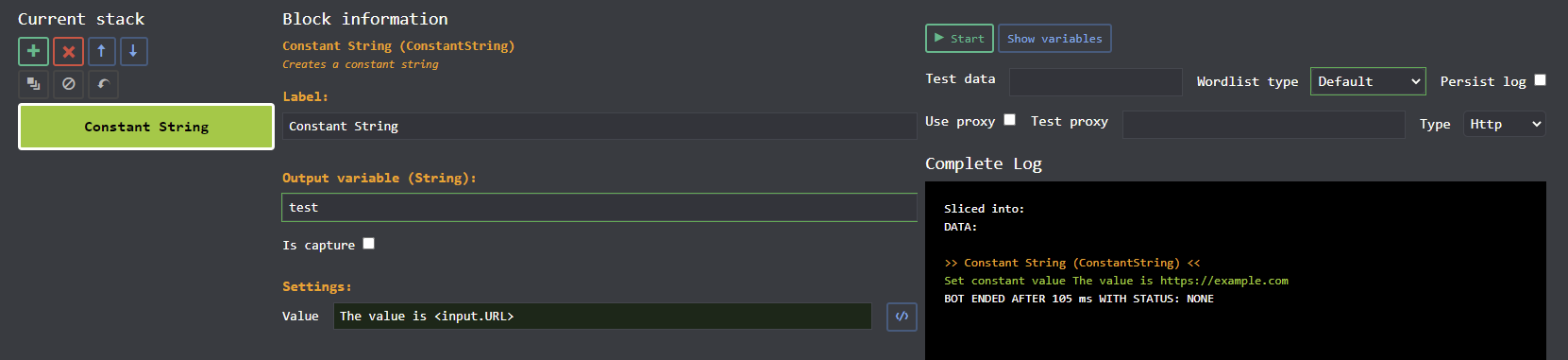The width and height of the screenshot is (1568, 360).
Task: Click the Show variables button
Action: (1054, 39)
